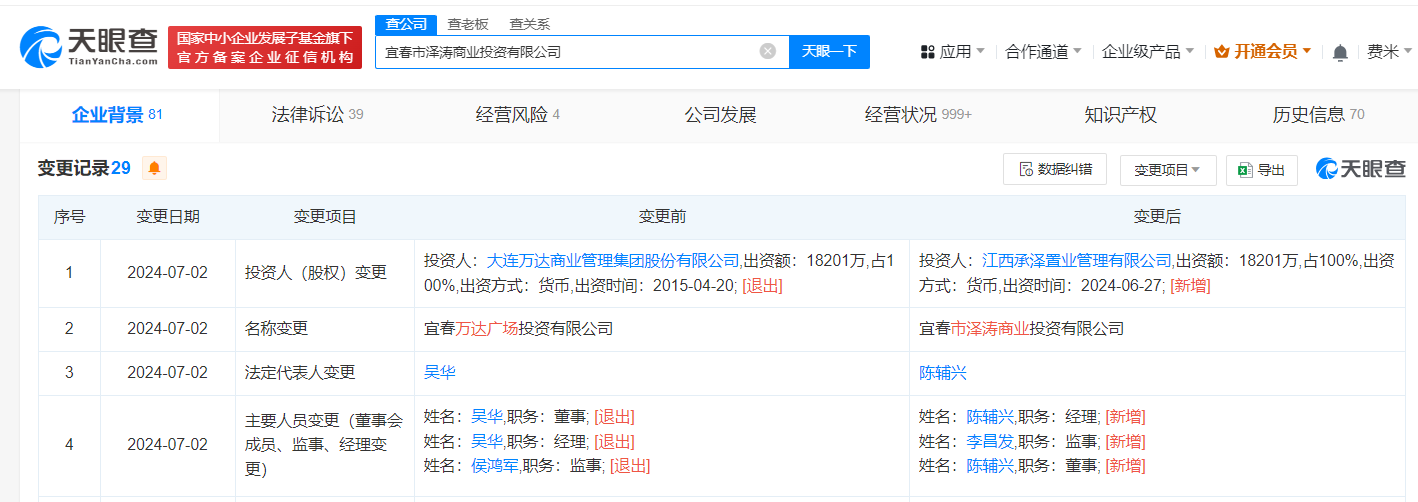Open 江西承泽置业管理有限公司 investor link

[1076, 260]
